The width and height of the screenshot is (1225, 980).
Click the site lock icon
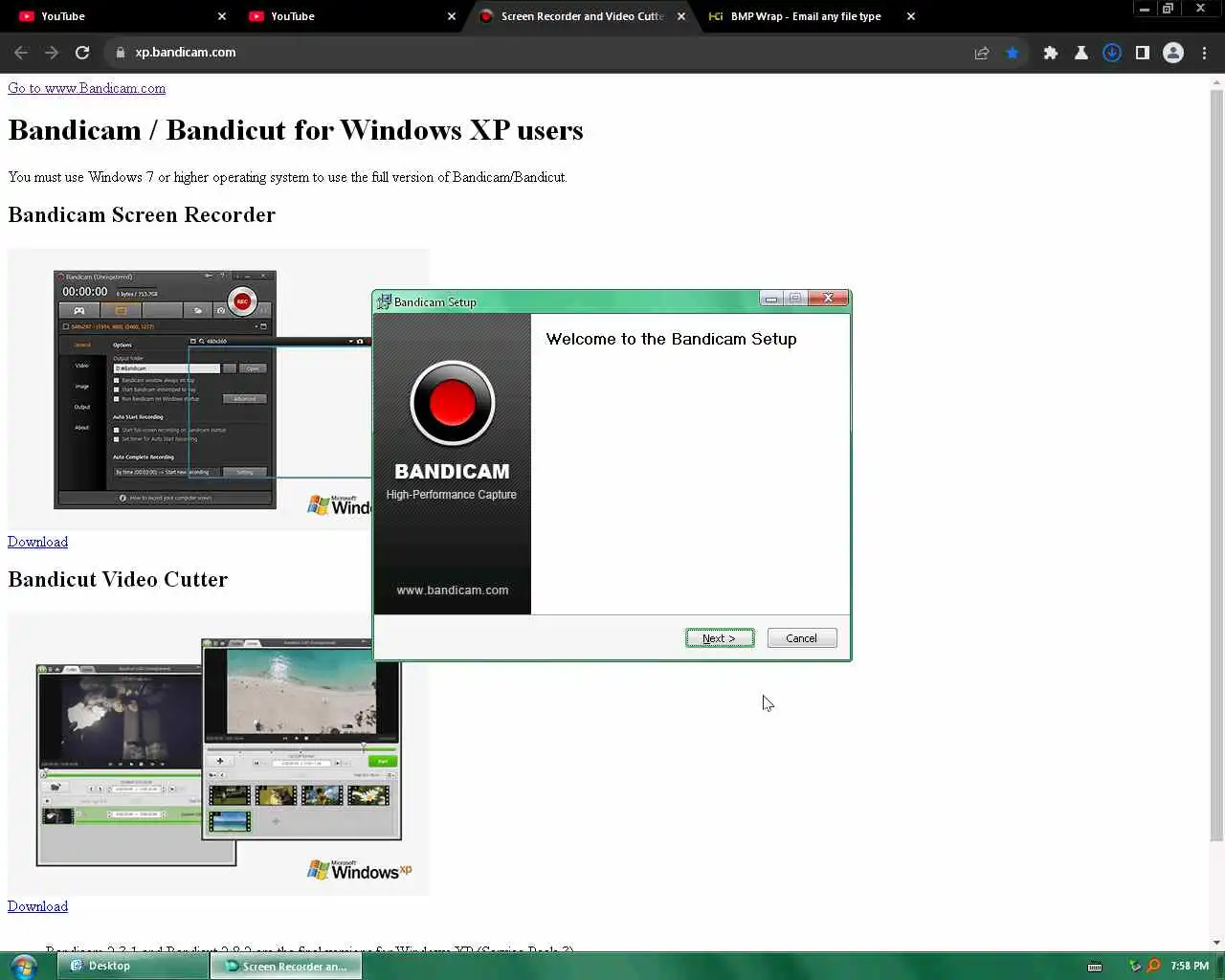120,53
